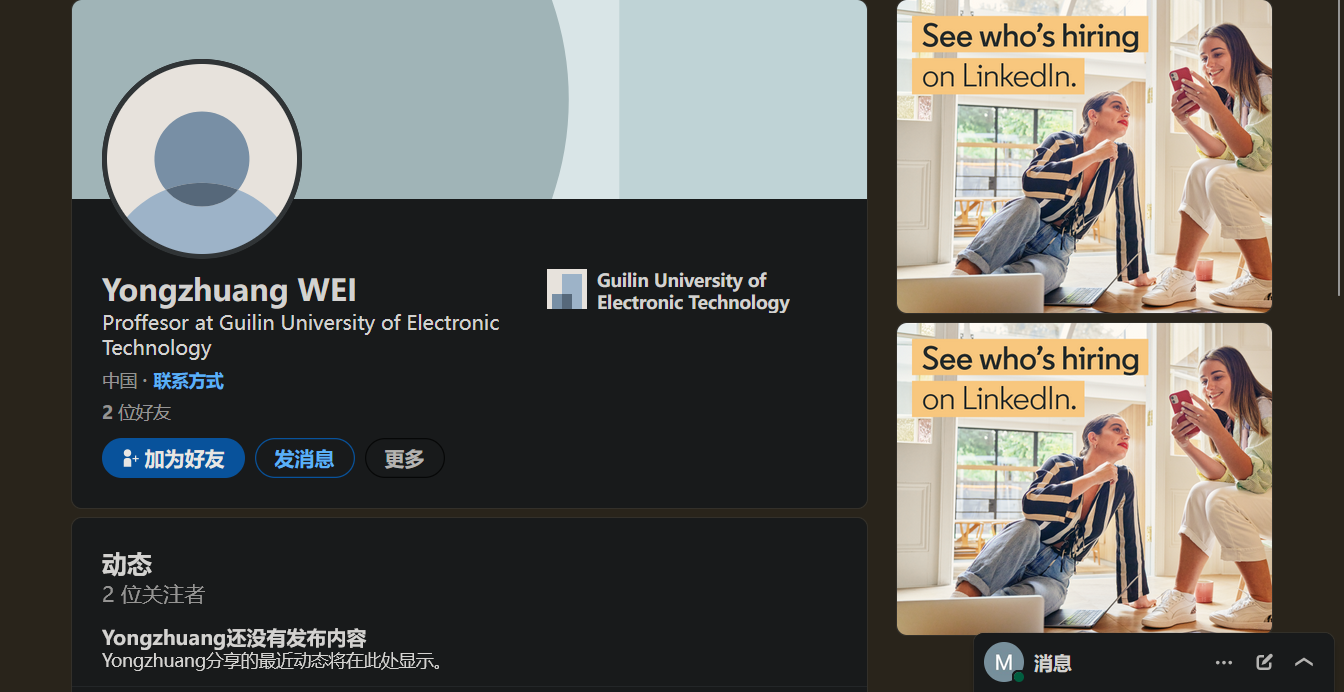View the 2 位关注者 followers
Viewport: 1344px width, 692px height.
point(153,595)
